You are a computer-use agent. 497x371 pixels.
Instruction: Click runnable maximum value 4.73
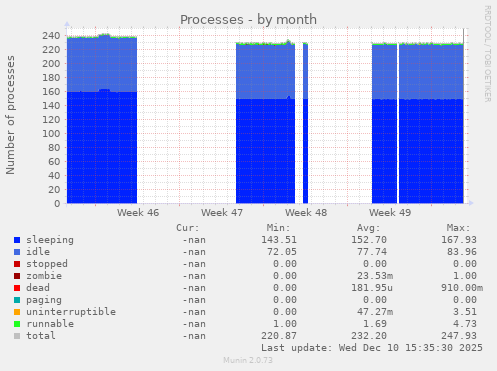pyautogui.click(x=465, y=324)
